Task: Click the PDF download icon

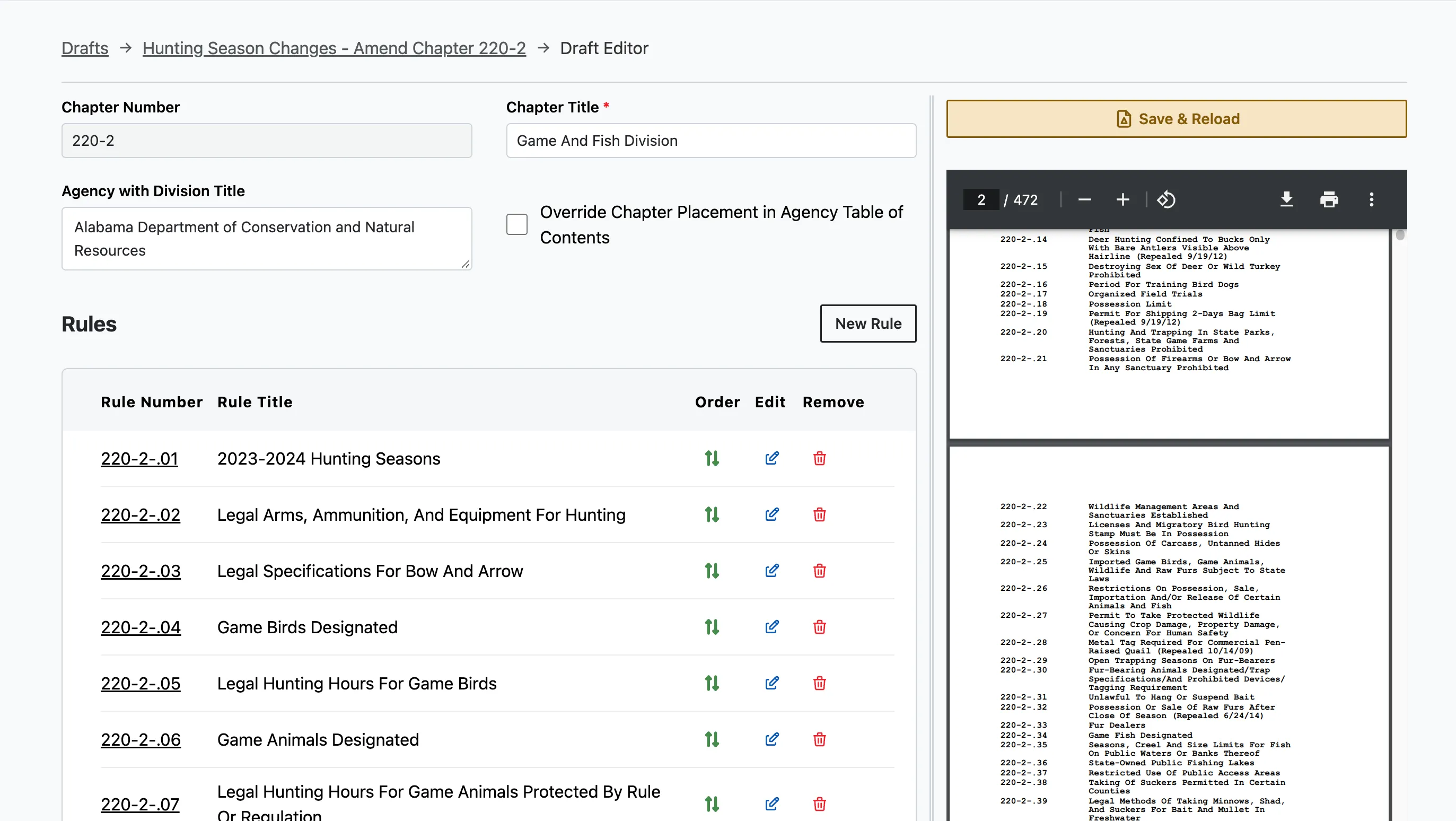Action: click(1286, 199)
